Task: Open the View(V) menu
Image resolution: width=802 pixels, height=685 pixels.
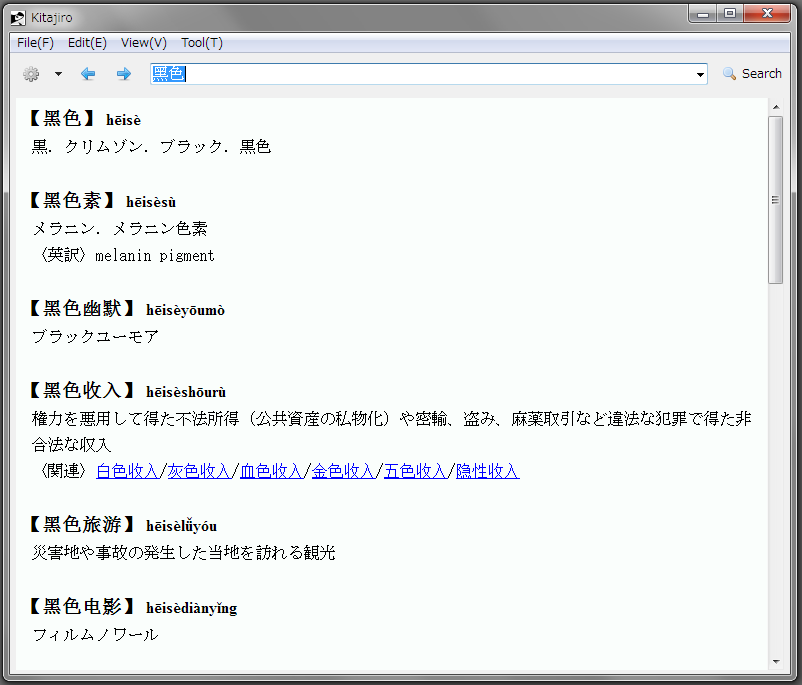Action: tap(144, 42)
